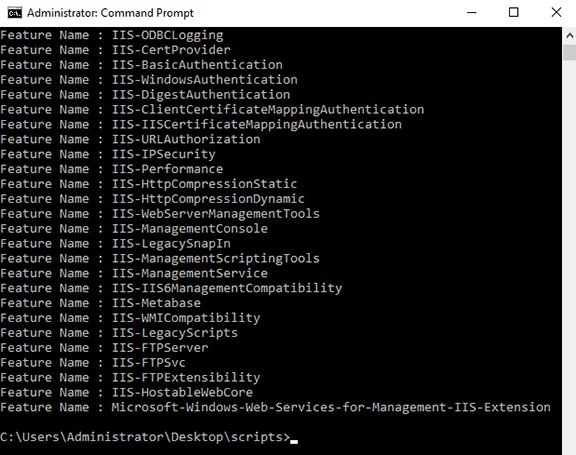Click the scrollbar up arrow
Image resolution: width=576 pixels, height=455 pixels.
569,36
